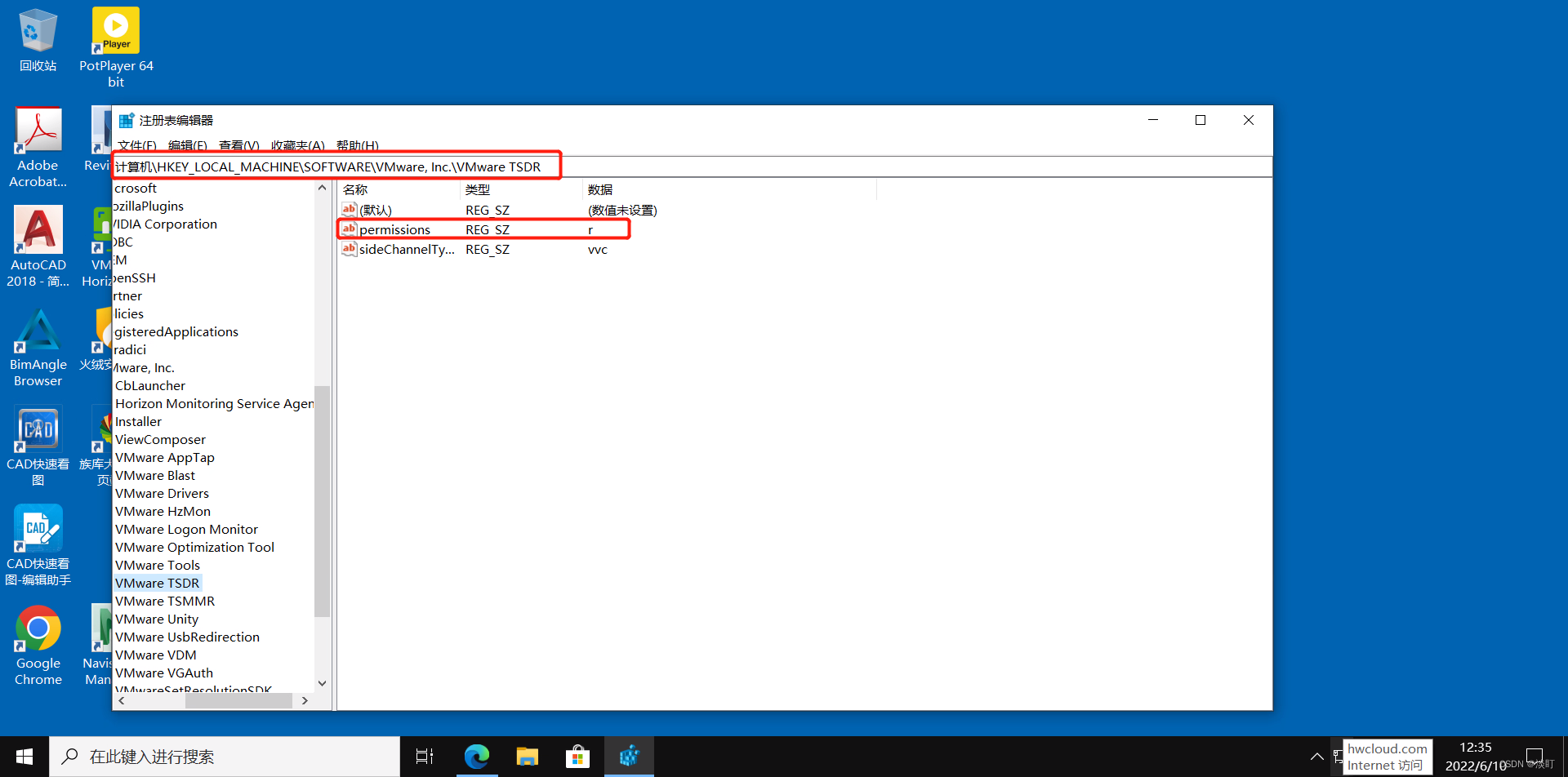
Task: Select the Installer key
Action: pos(138,421)
